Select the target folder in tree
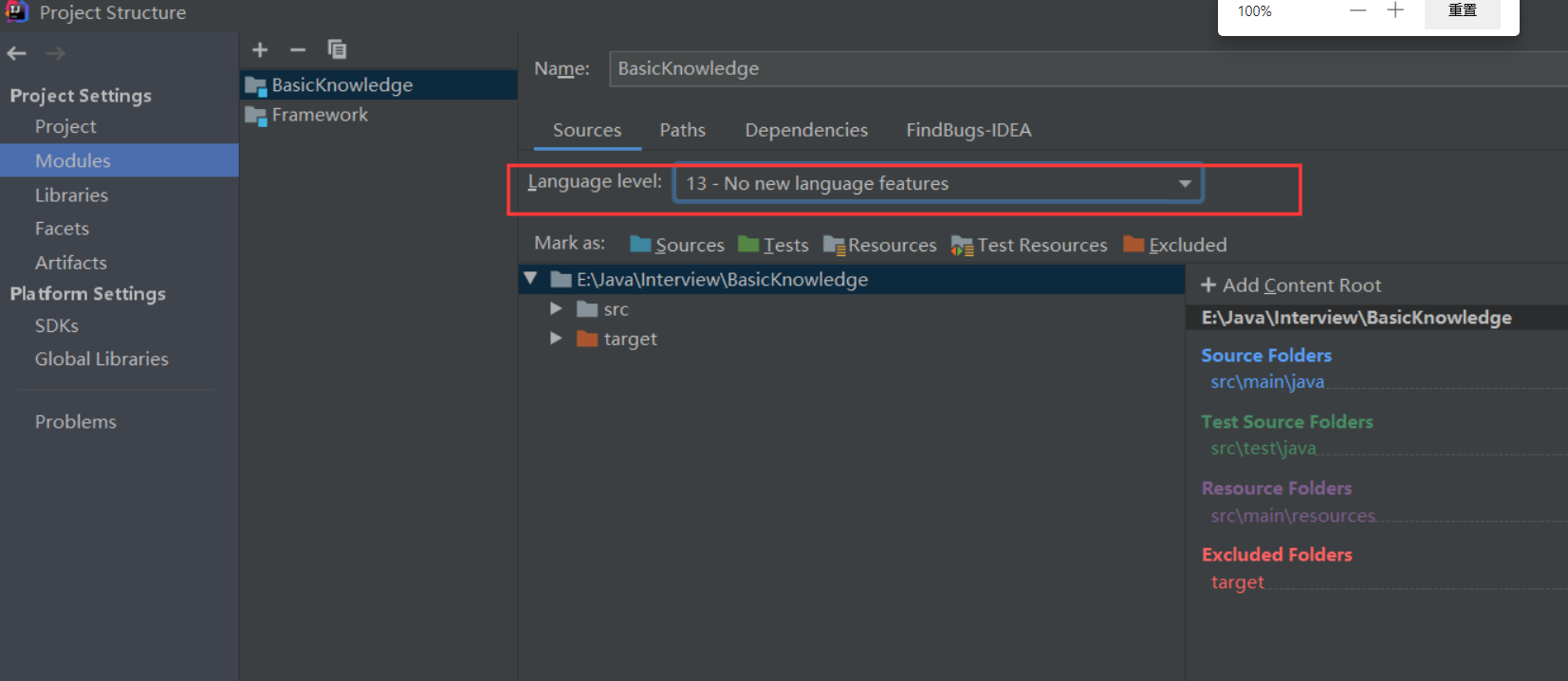1568x681 pixels. (617, 339)
